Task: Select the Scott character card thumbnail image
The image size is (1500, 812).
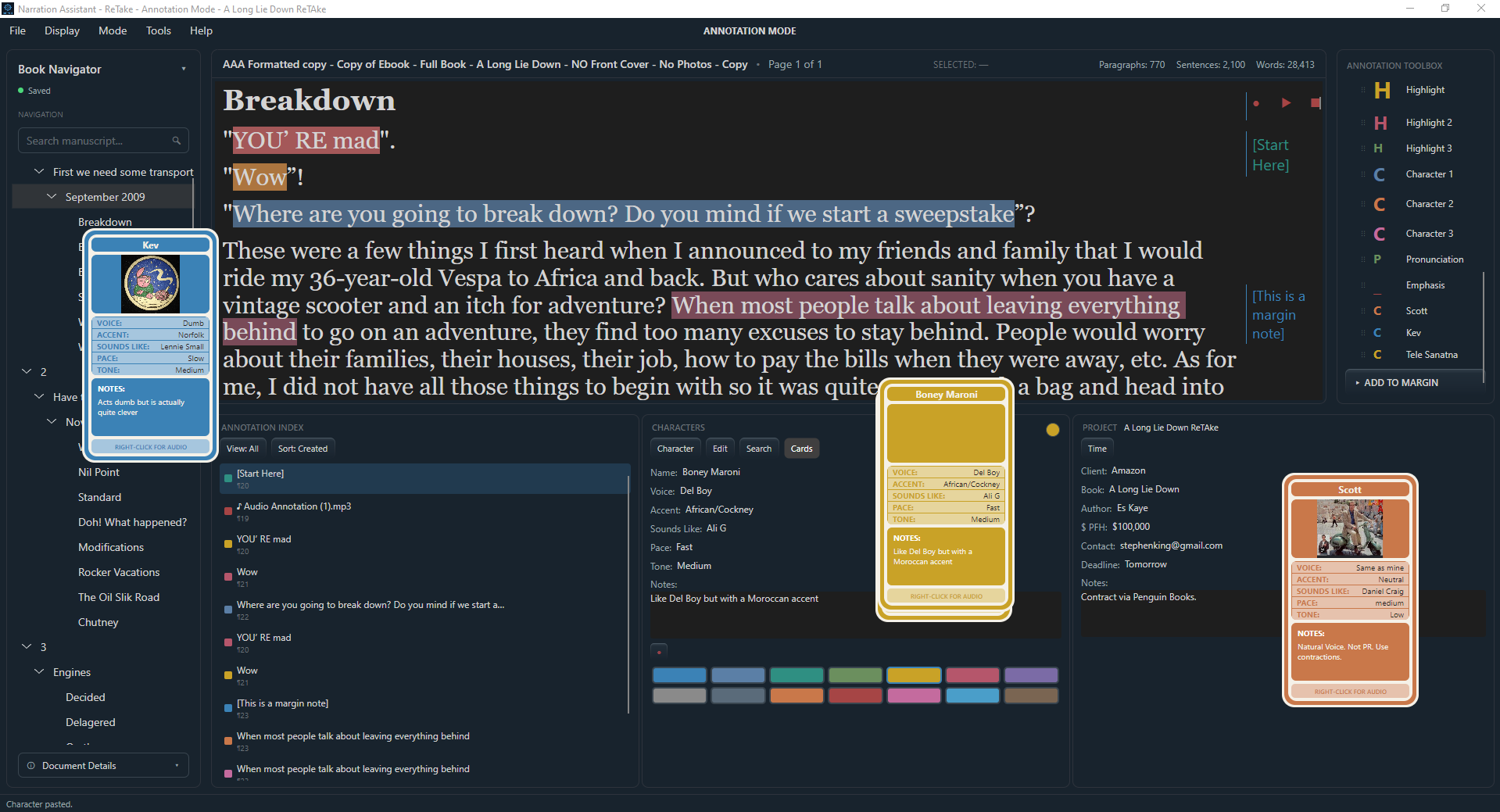Action: pos(1350,528)
